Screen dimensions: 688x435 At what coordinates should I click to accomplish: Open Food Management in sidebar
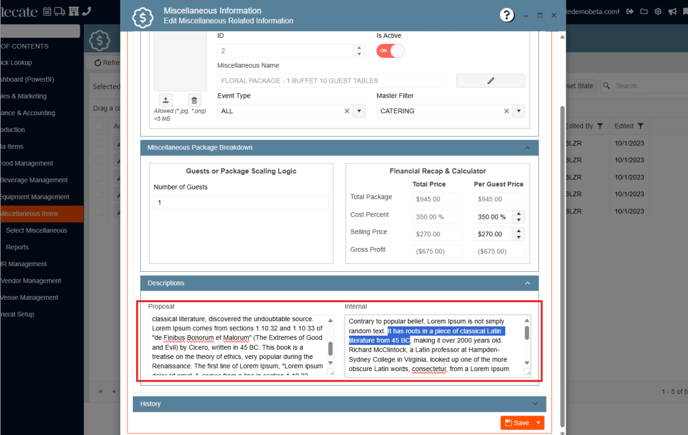click(42, 163)
